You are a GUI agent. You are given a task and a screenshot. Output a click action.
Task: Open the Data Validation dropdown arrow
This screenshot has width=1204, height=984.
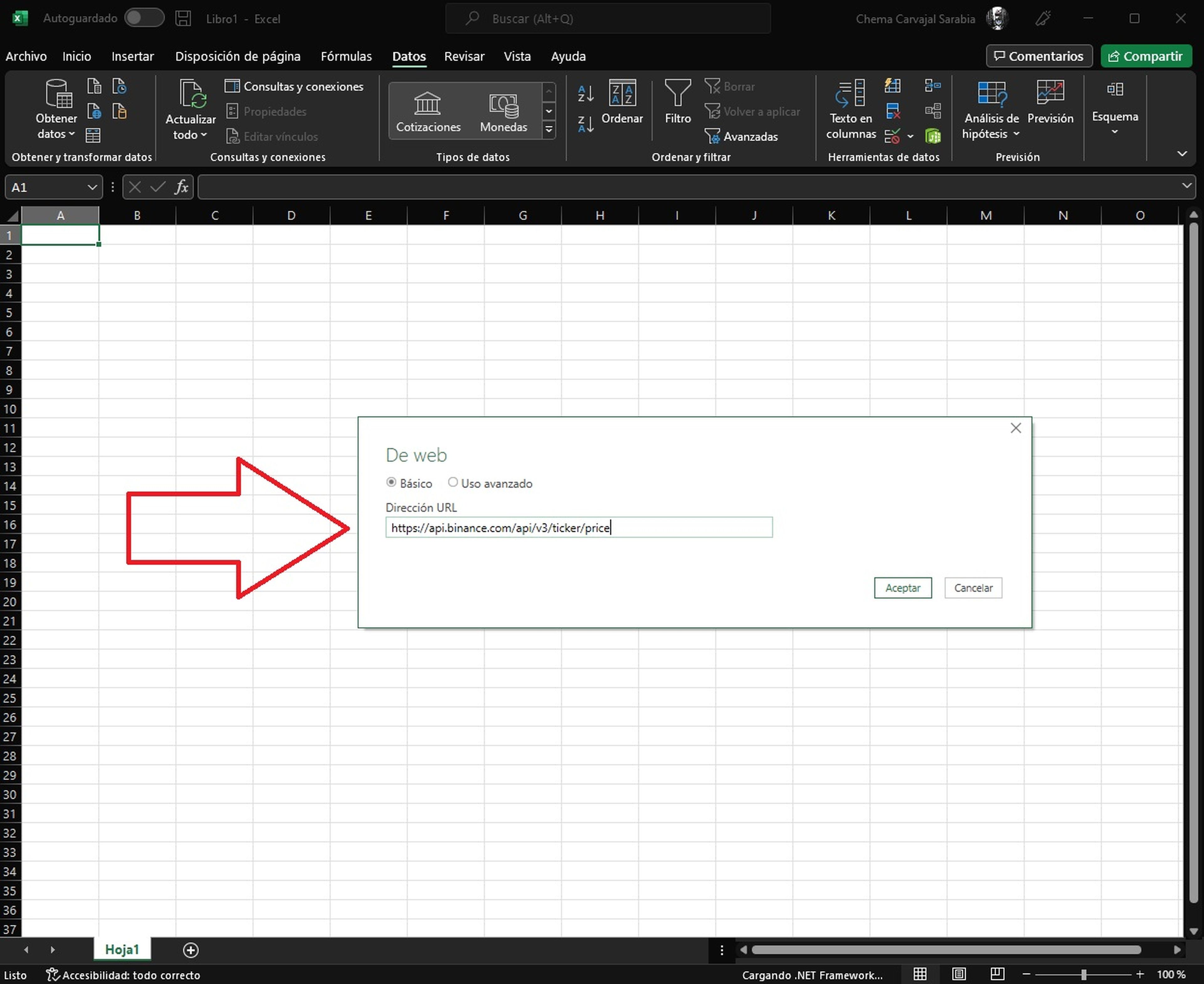[911, 136]
